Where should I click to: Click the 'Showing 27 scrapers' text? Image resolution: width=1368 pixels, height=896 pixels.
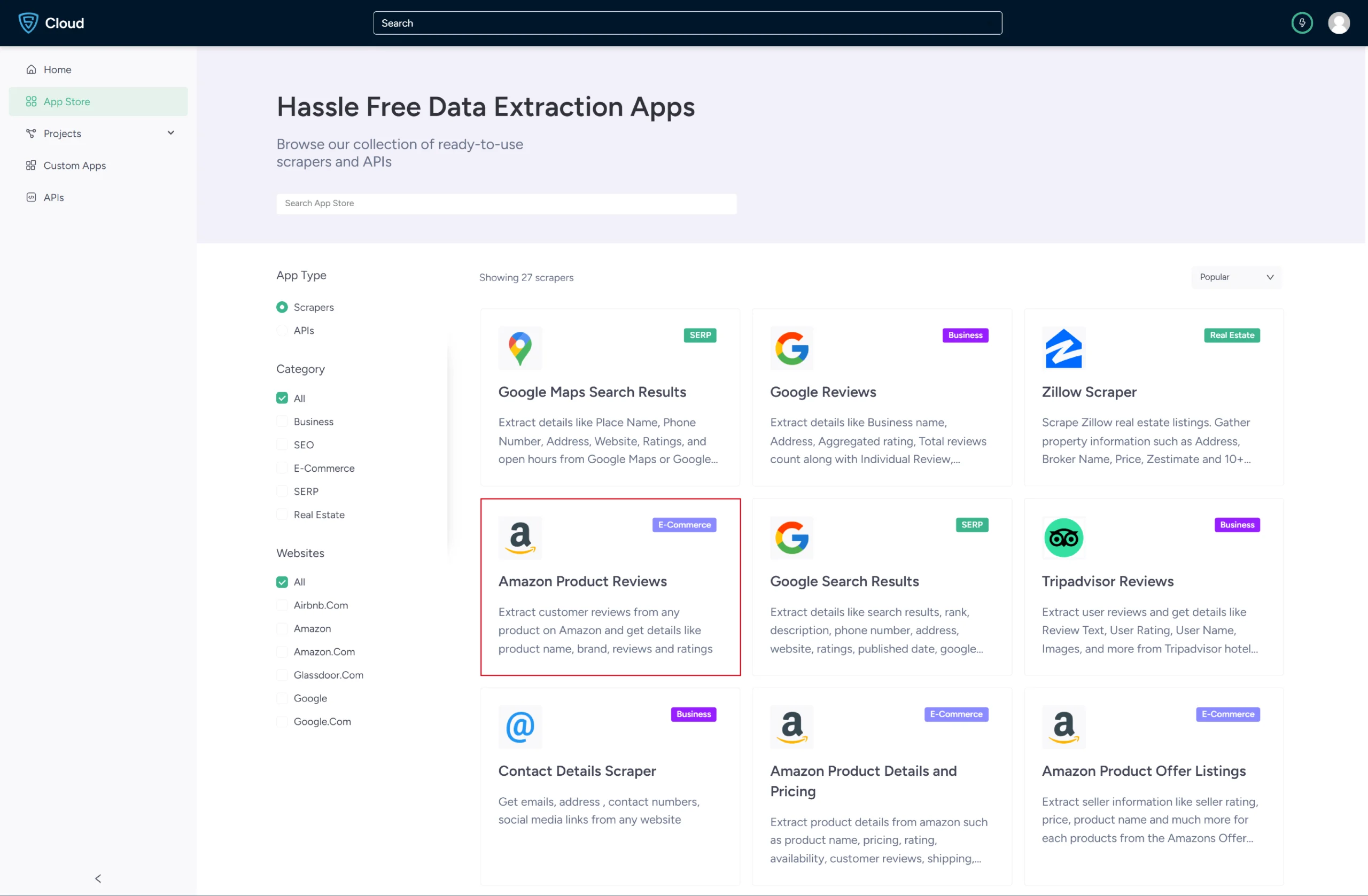click(526, 277)
